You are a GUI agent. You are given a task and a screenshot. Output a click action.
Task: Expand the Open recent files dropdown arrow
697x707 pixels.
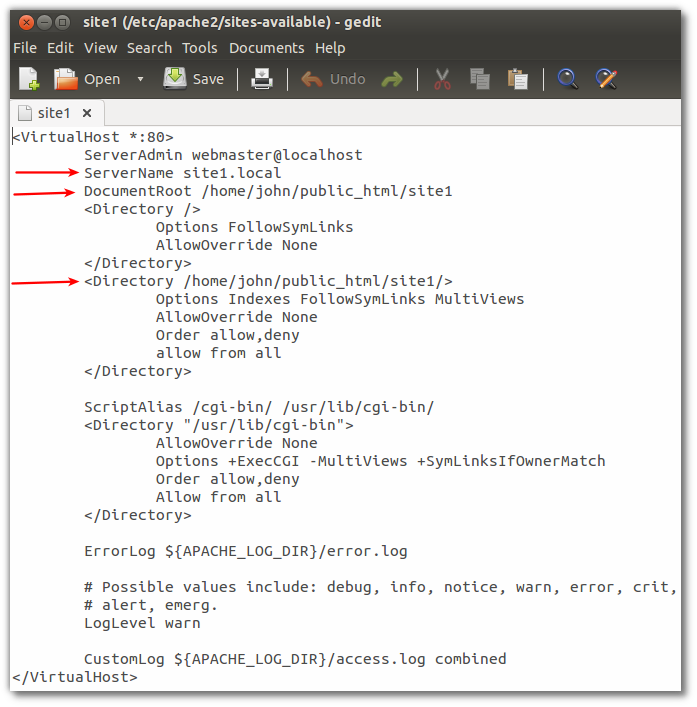(x=140, y=79)
